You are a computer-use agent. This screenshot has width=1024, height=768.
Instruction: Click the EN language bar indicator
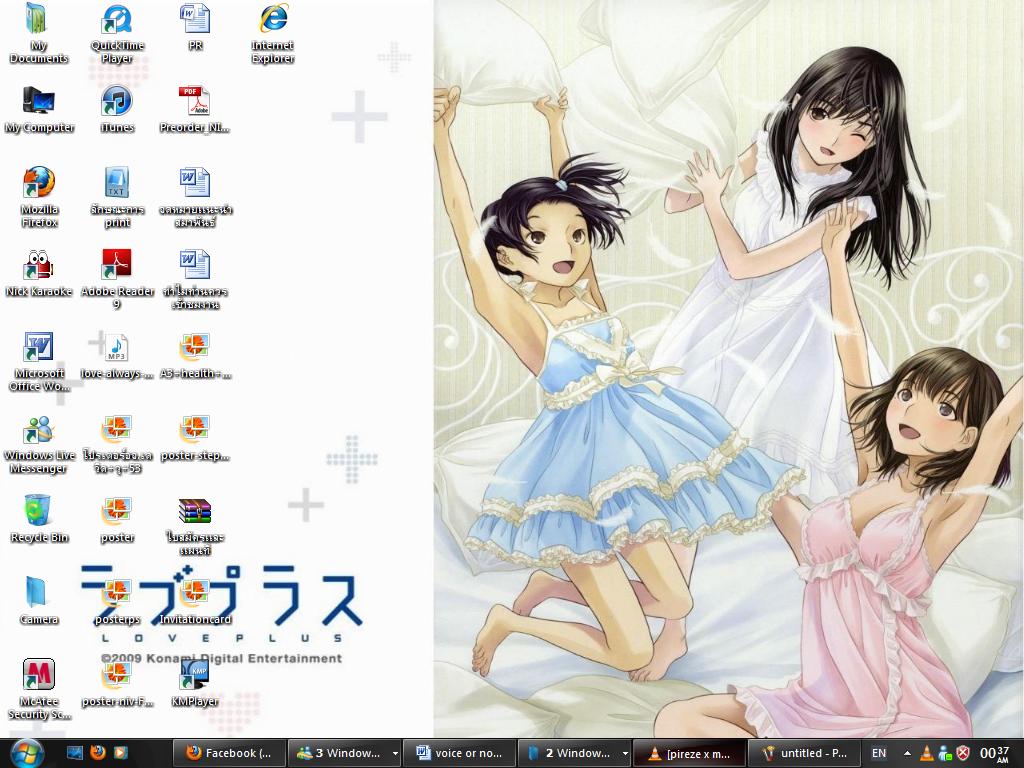click(x=879, y=753)
